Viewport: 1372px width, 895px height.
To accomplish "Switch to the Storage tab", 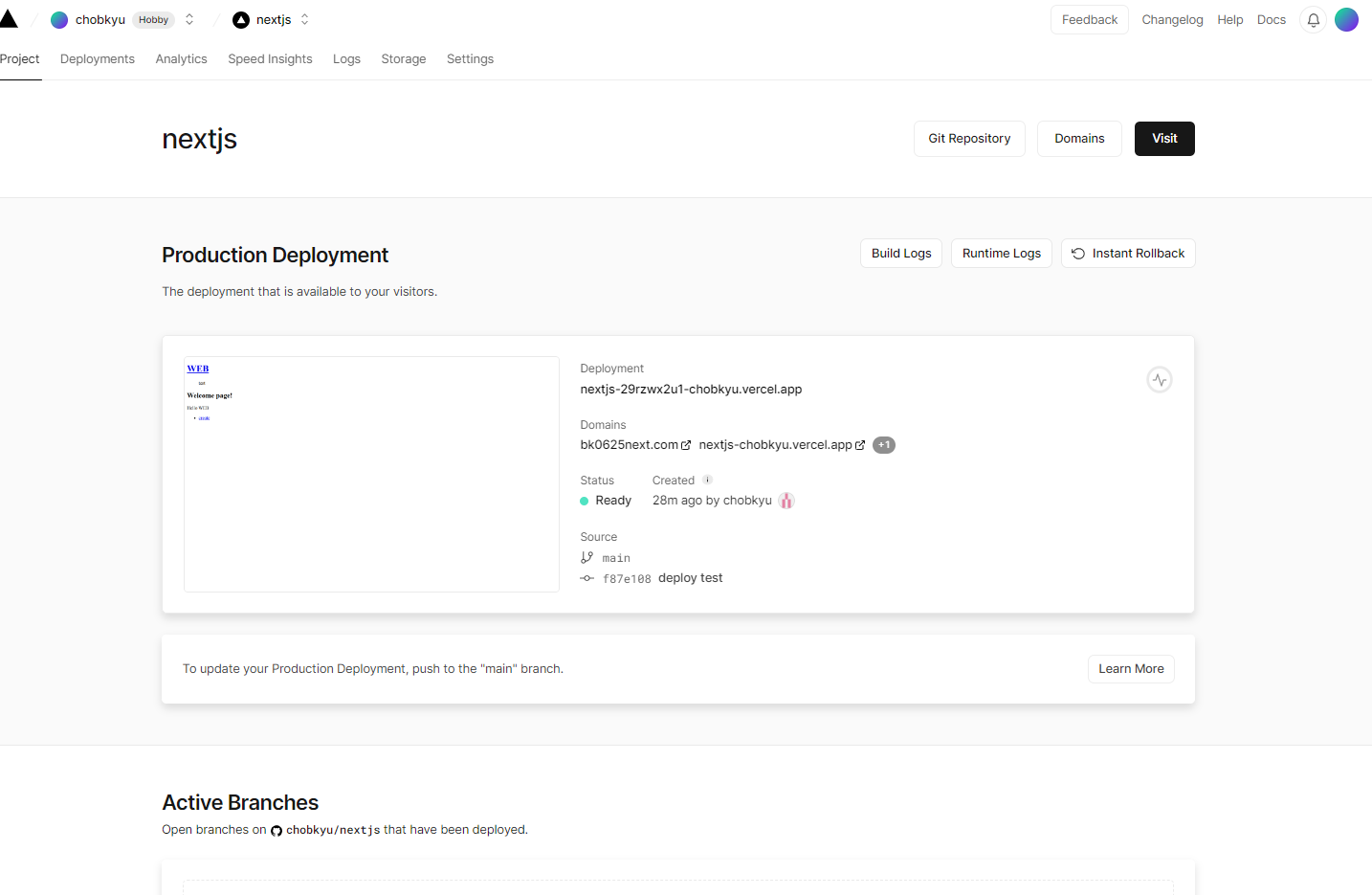I will (x=404, y=59).
